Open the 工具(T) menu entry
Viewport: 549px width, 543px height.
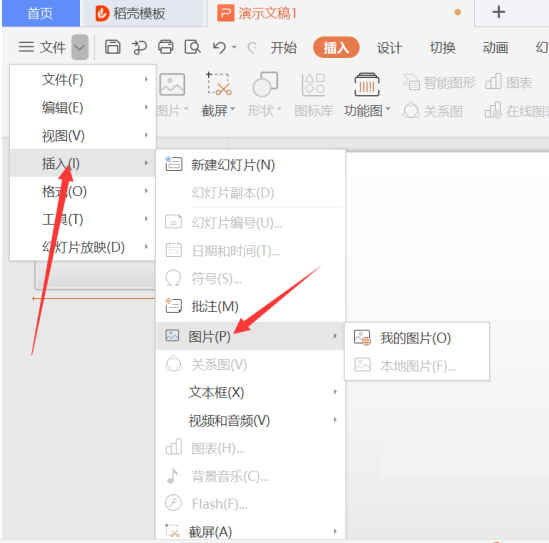pos(83,219)
